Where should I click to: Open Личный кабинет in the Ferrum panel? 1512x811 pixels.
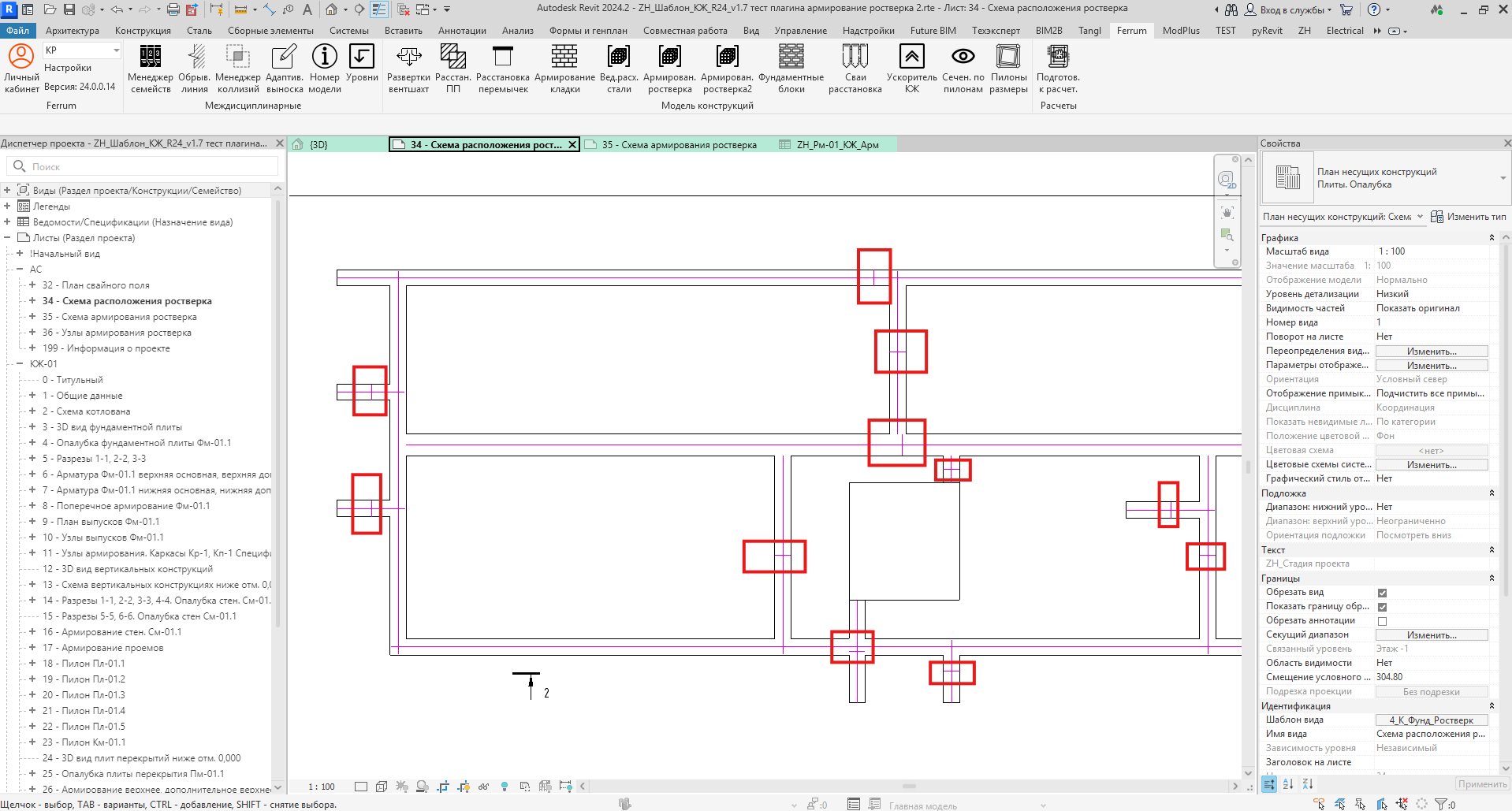point(21,69)
